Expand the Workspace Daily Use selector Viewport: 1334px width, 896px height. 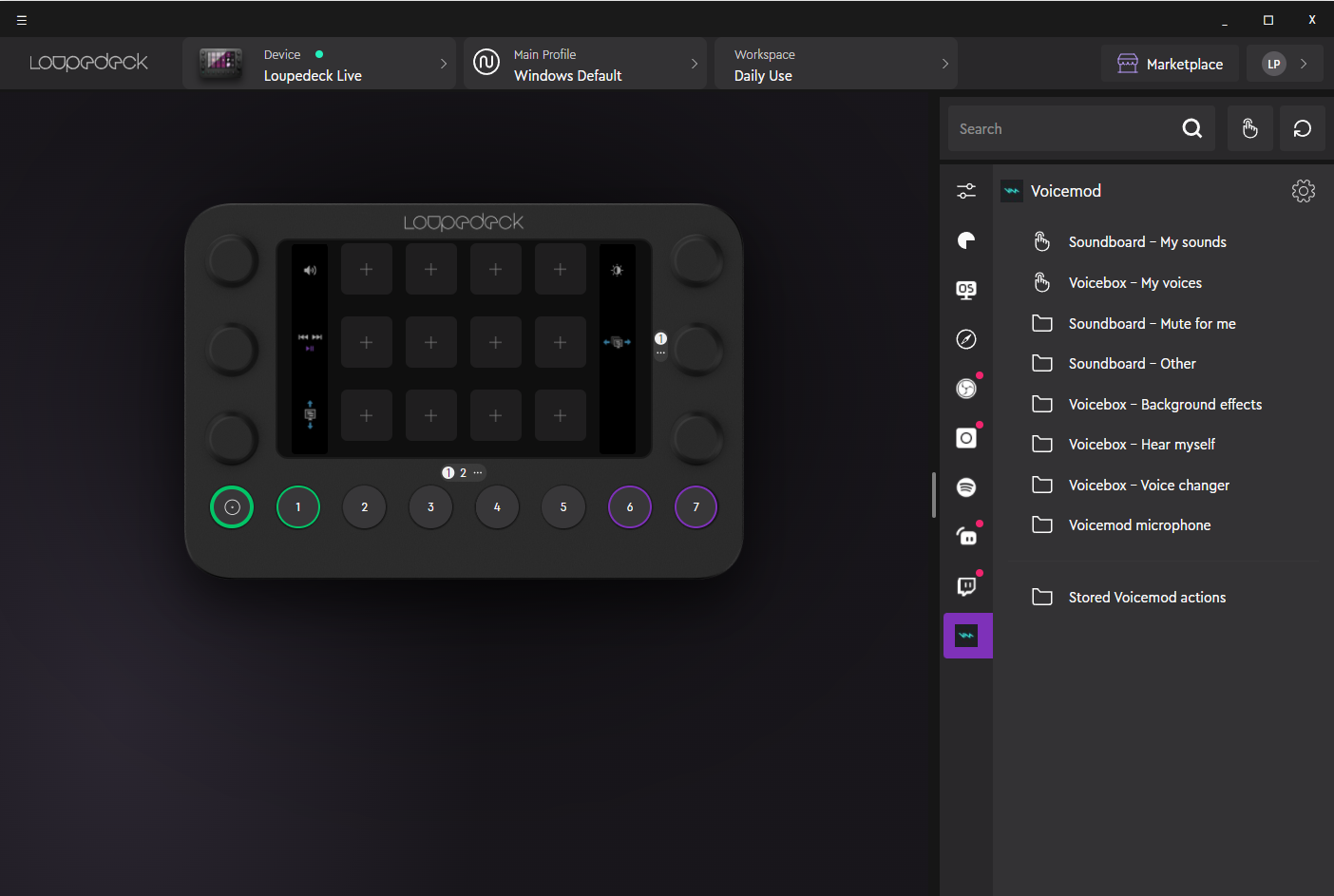coord(836,64)
